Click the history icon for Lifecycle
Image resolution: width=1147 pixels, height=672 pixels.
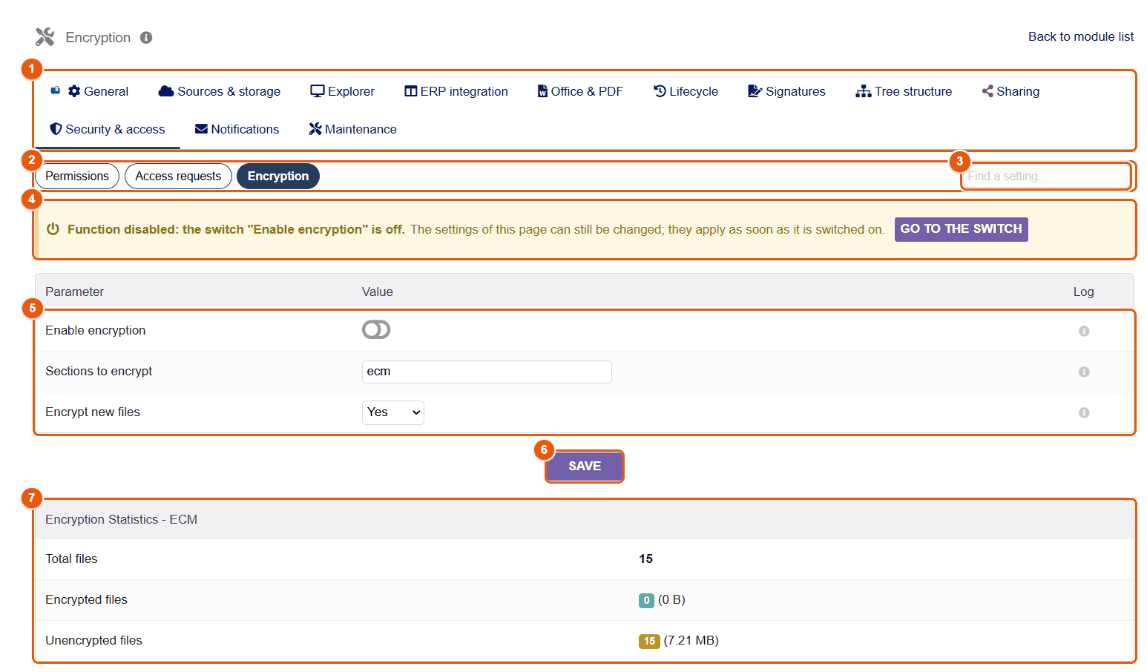click(x=660, y=91)
